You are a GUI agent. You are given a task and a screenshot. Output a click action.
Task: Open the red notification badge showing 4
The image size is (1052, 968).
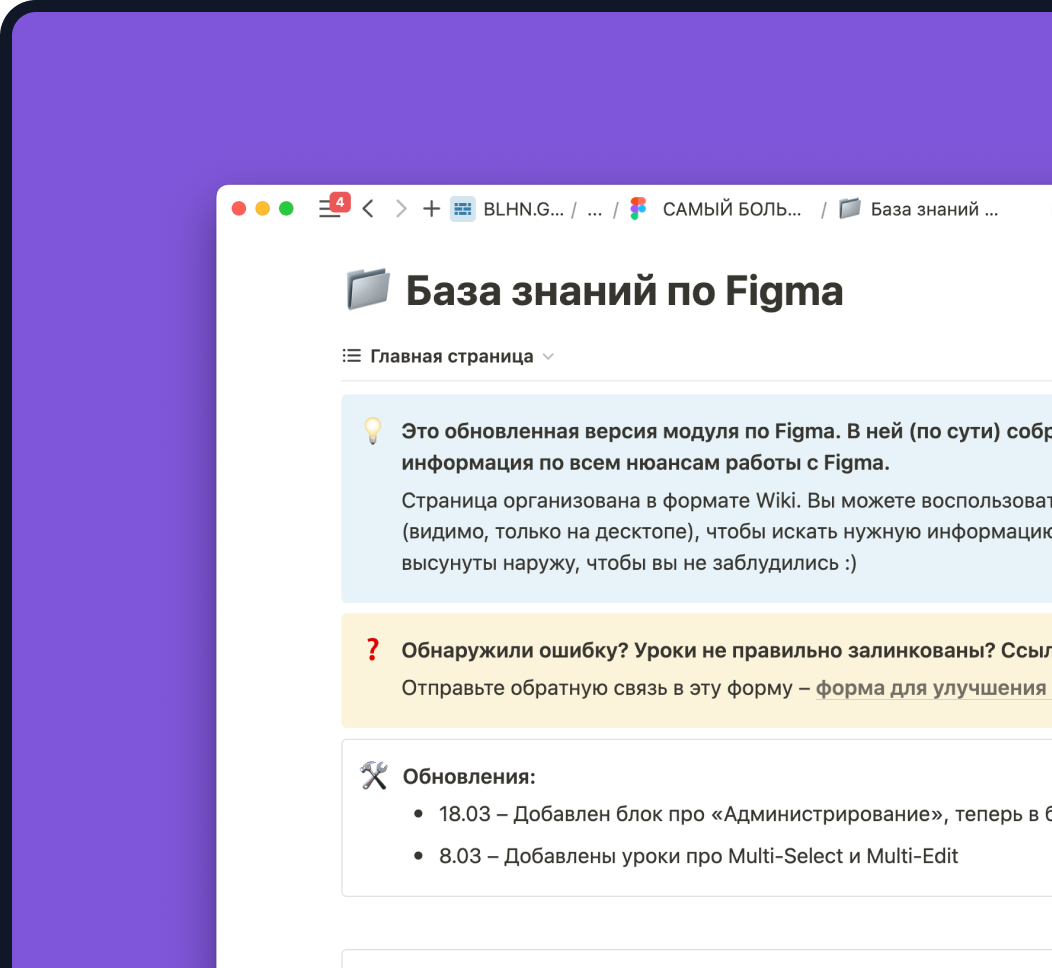(340, 201)
